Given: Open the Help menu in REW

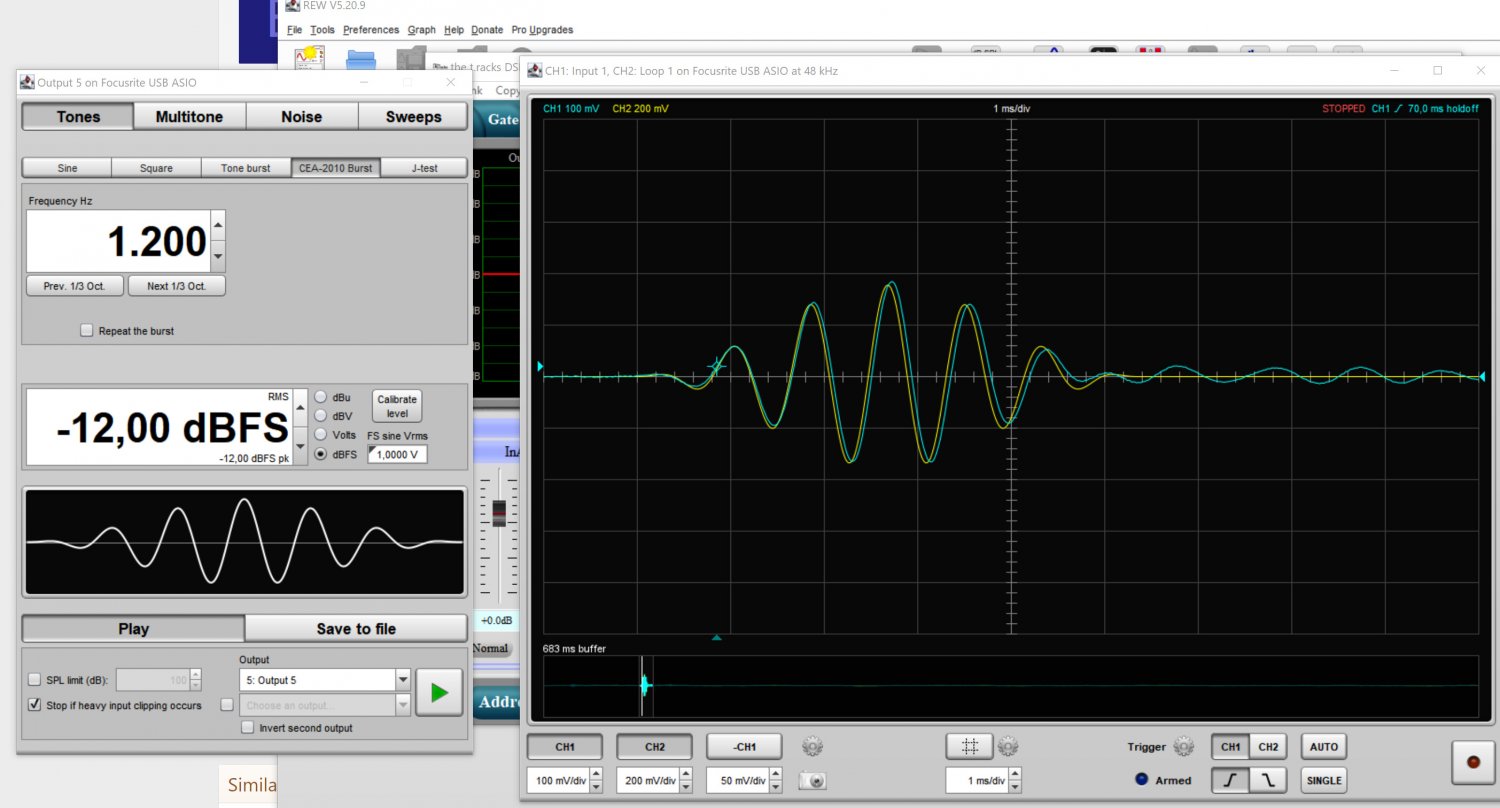Looking at the screenshot, I should coord(454,30).
